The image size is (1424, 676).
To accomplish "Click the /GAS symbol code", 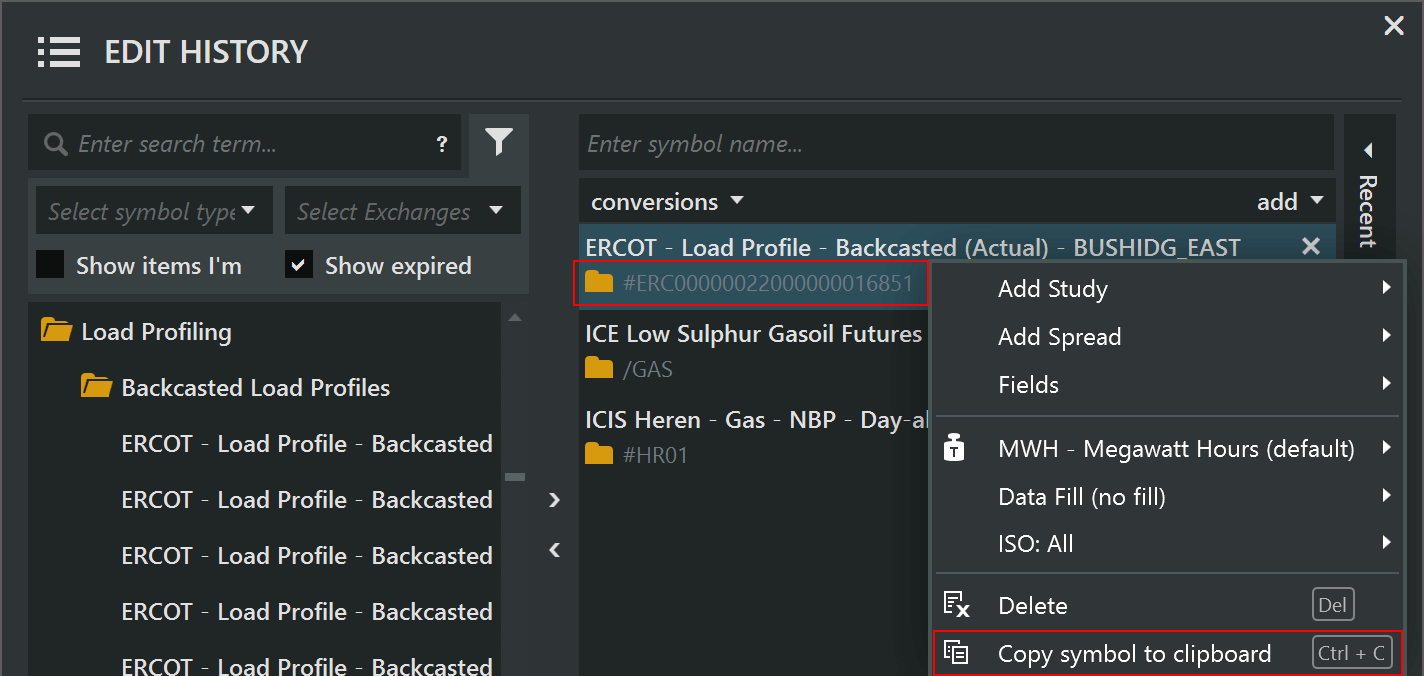I will 647,370.
